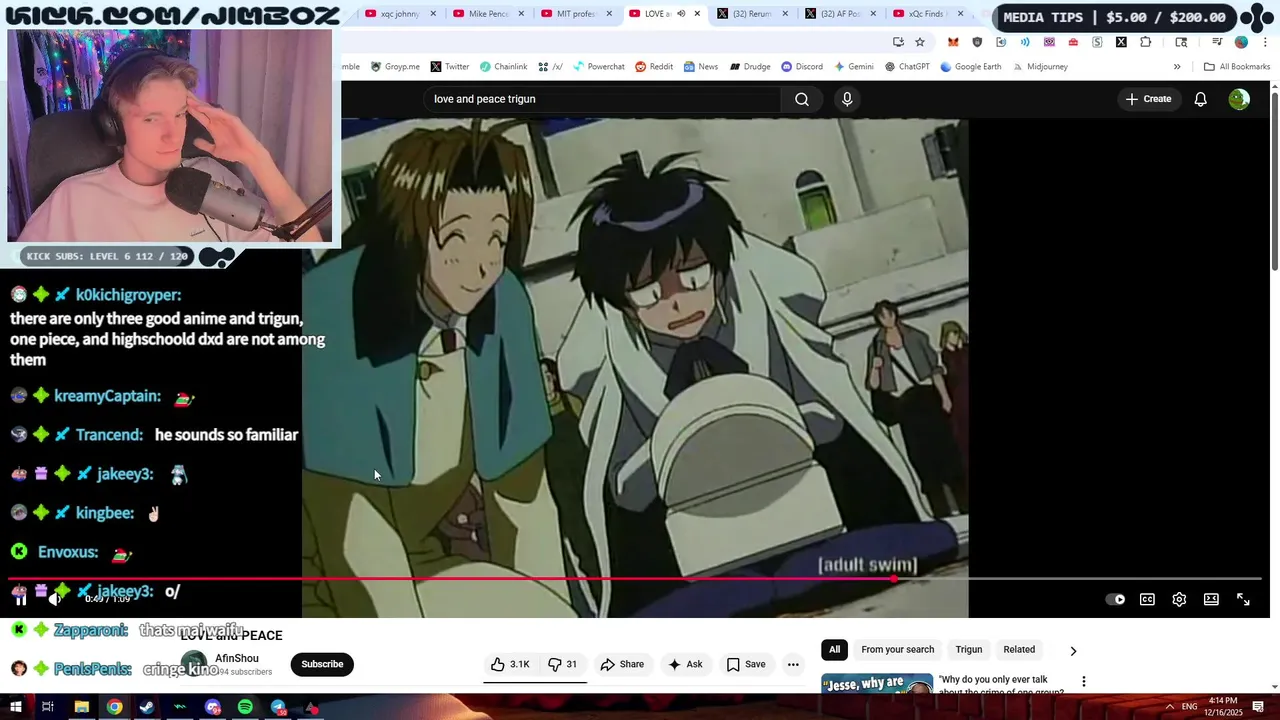Enter fullscreen on the video player
1280x720 pixels.
pos(1243,599)
